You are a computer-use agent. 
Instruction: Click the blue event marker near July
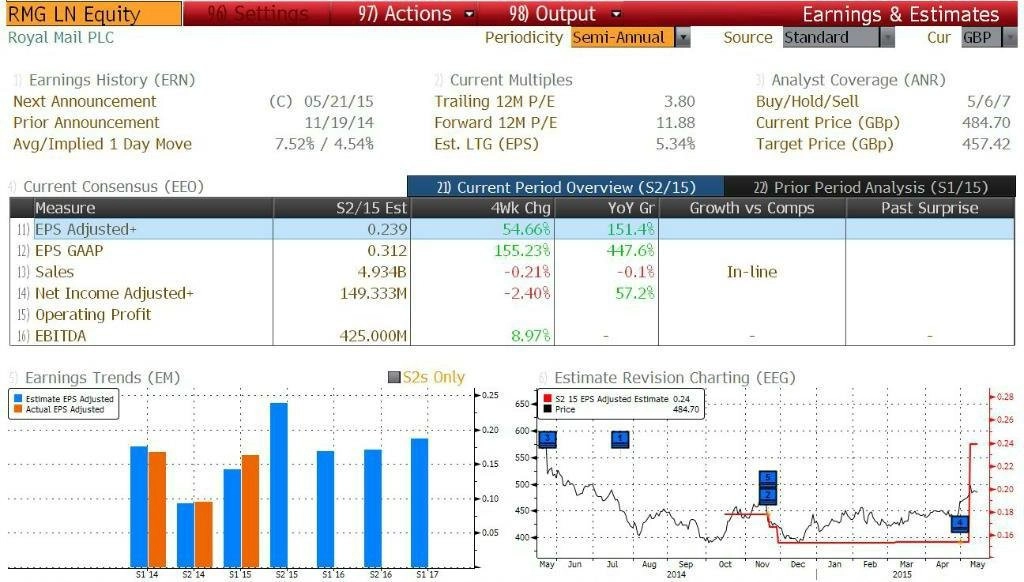(x=620, y=439)
